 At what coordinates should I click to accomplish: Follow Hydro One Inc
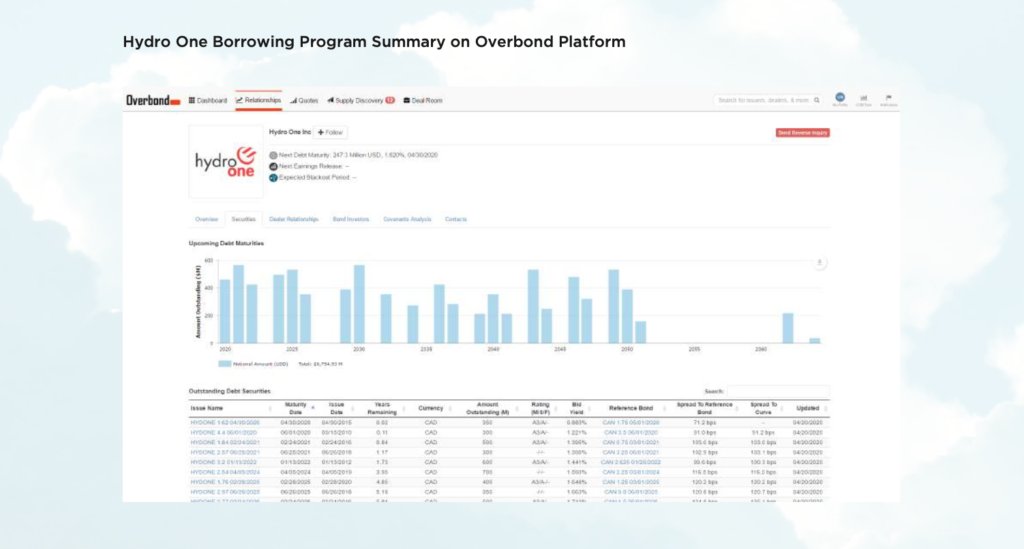coord(330,133)
